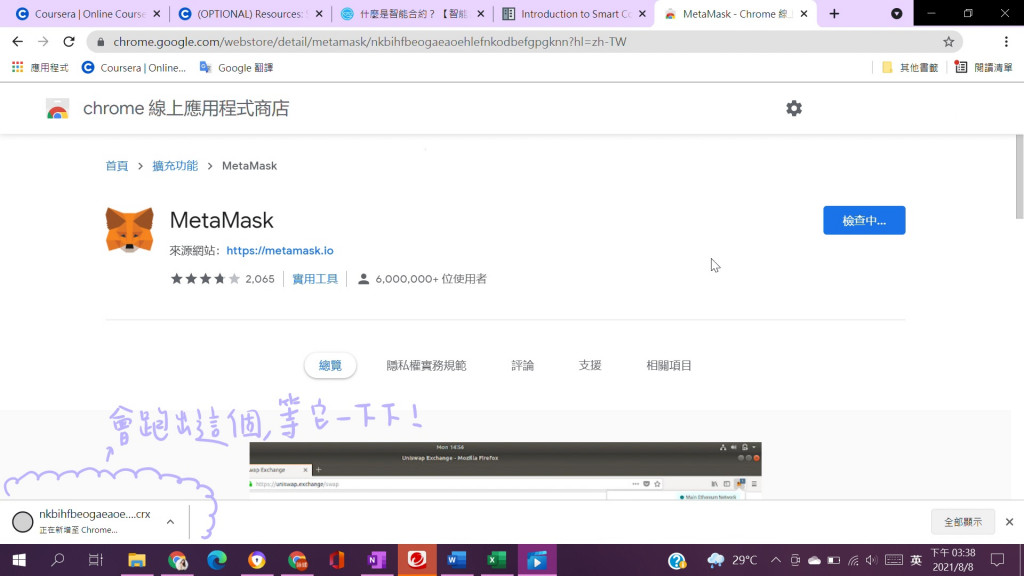
Task: Open taskbar search magnifier
Action: (58, 560)
